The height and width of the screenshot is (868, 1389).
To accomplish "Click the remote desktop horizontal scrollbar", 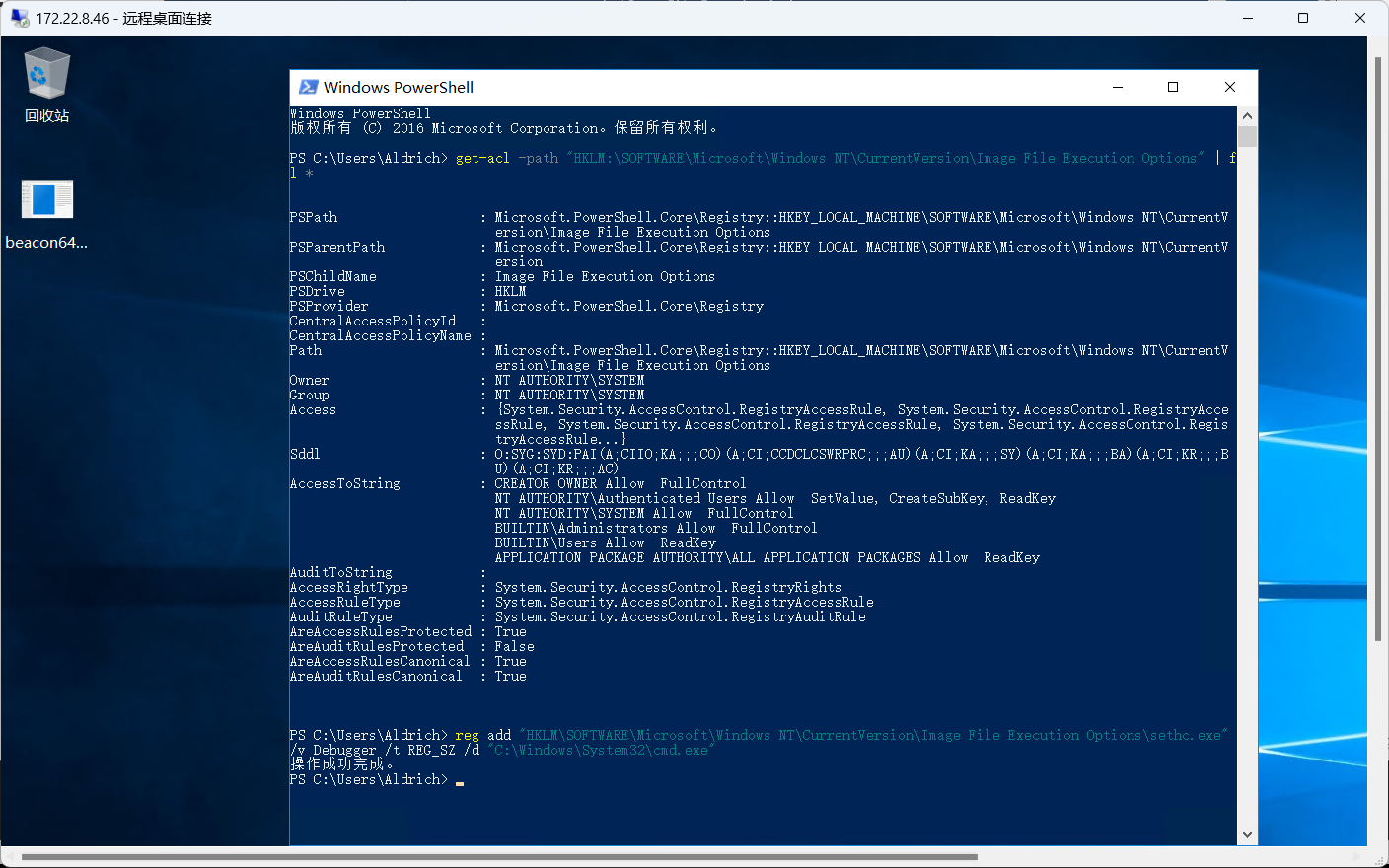I will 499,857.
